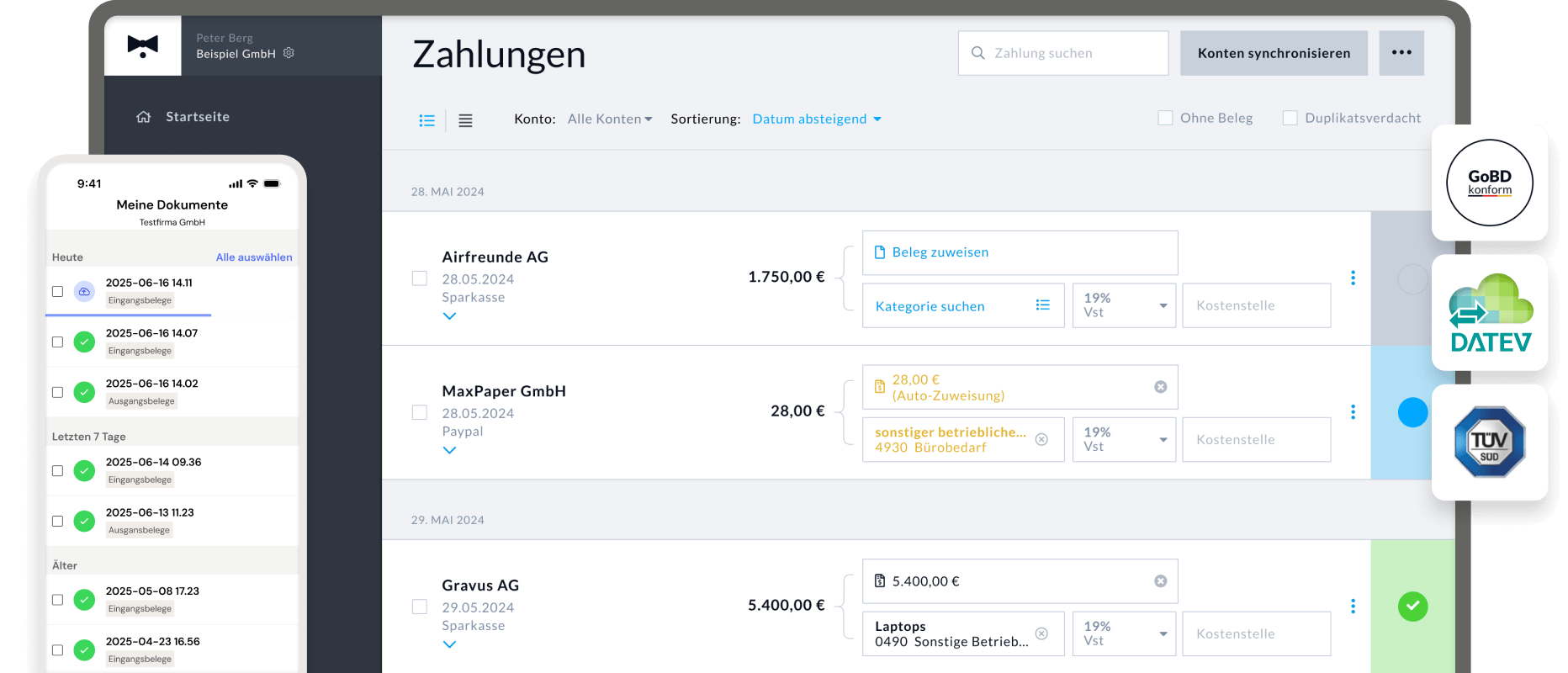Image resolution: width=1568 pixels, height=673 pixels.
Task: Open row options menu for Airfreunde AG
Action: tap(1353, 278)
